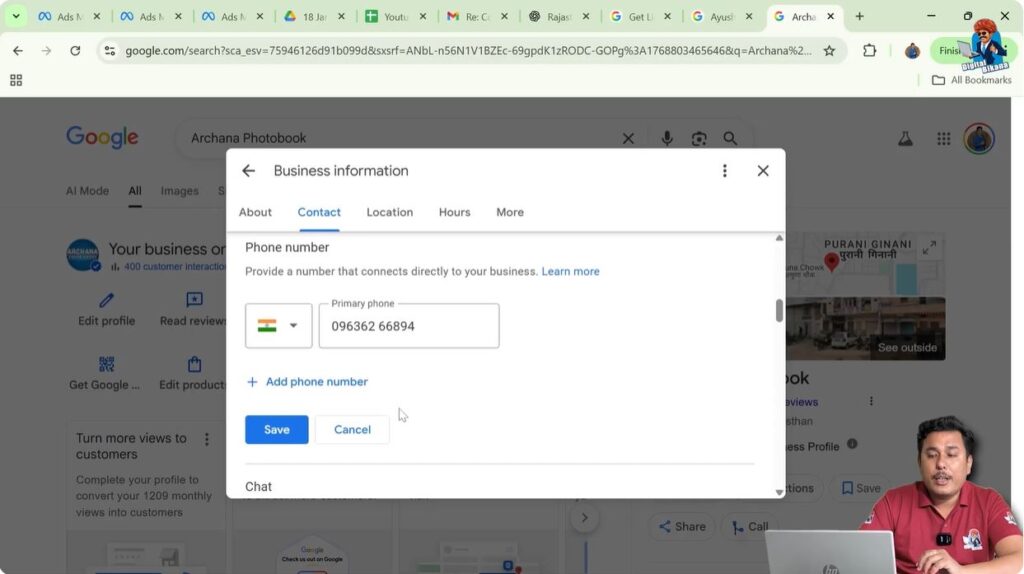Open Get Google reviews QR option
This screenshot has width=1024, height=574.
pos(104,374)
